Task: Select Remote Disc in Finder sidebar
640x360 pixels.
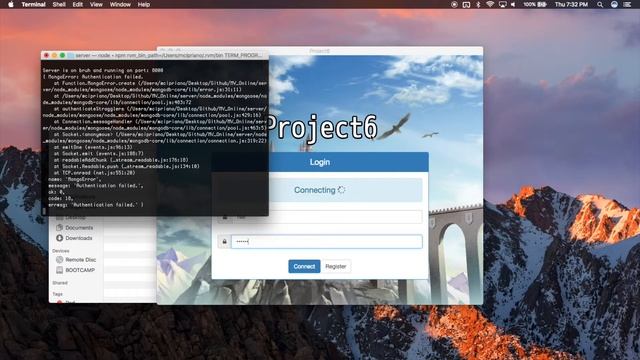Action: (x=80, y=260)
